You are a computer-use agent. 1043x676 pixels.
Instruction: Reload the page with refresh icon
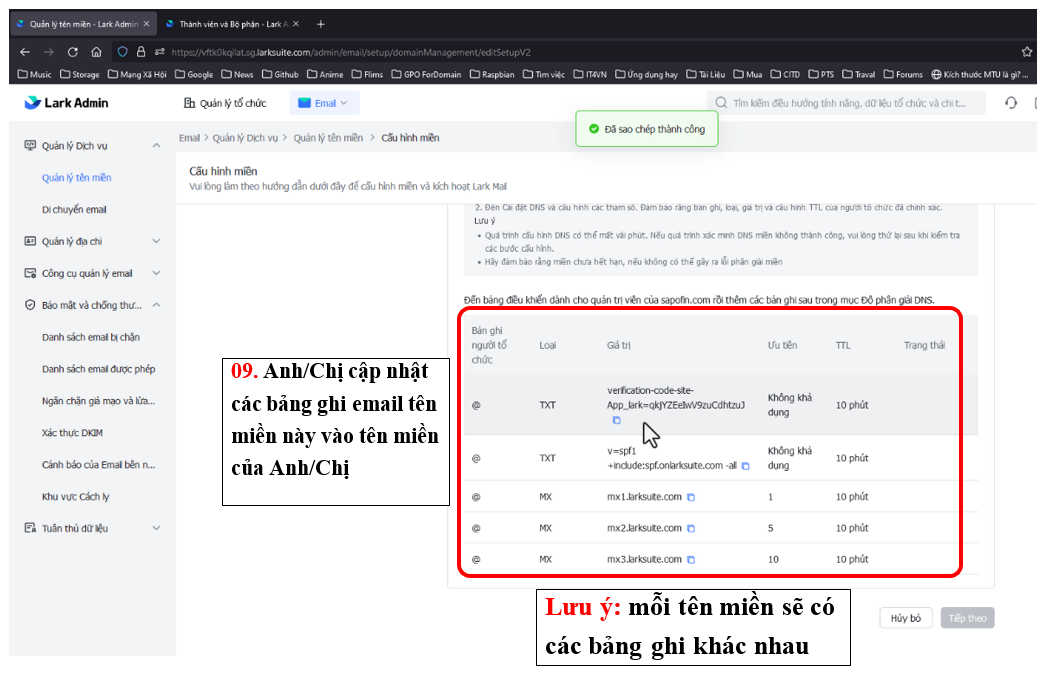[73, 52]
